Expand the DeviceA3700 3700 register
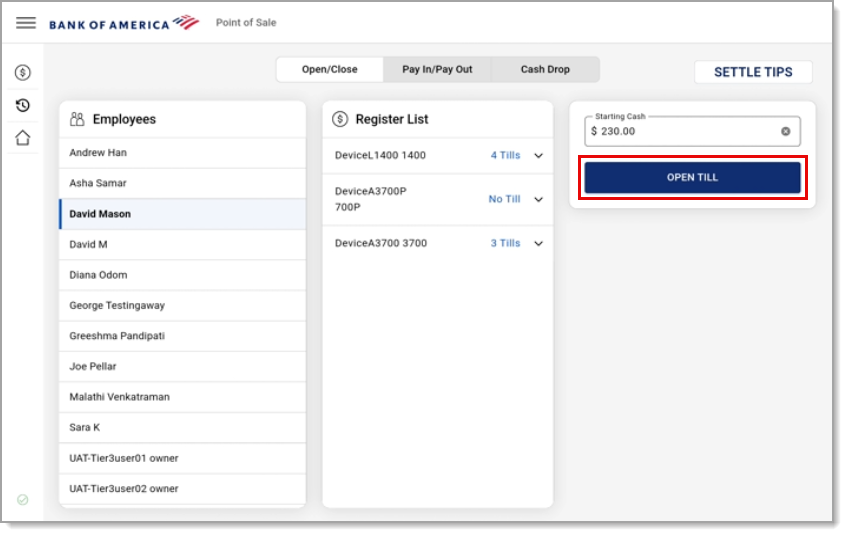This screenshot has width=846, height=535. pyautogui.click(x=538, y=243)
